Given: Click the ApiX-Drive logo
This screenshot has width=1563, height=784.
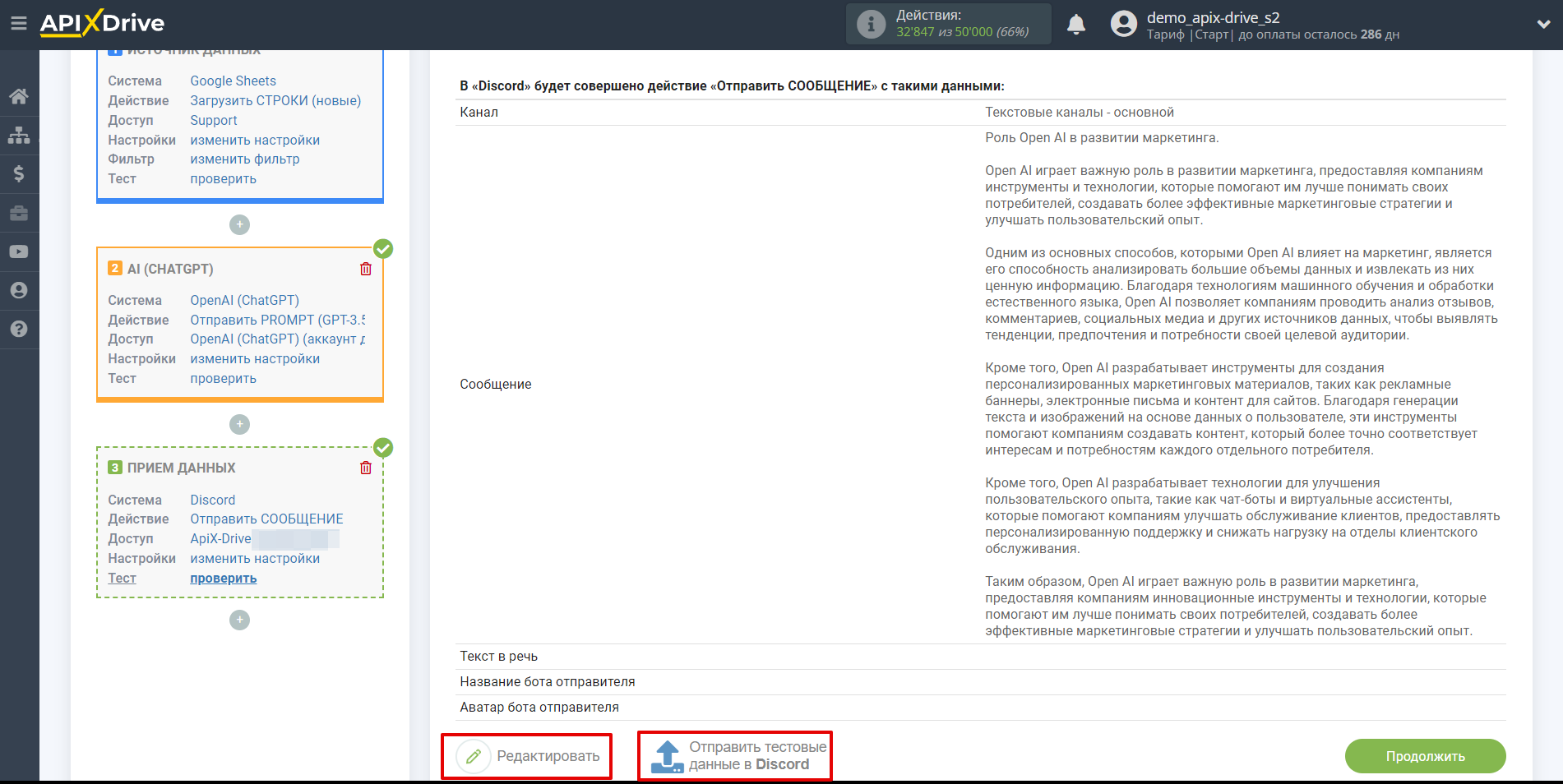Looking at the screenshot, I should (102, 23).
